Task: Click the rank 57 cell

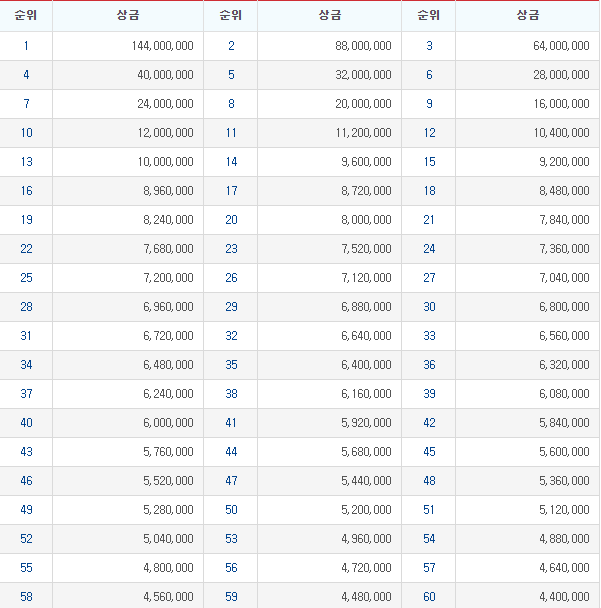Action: coord(428,568)
